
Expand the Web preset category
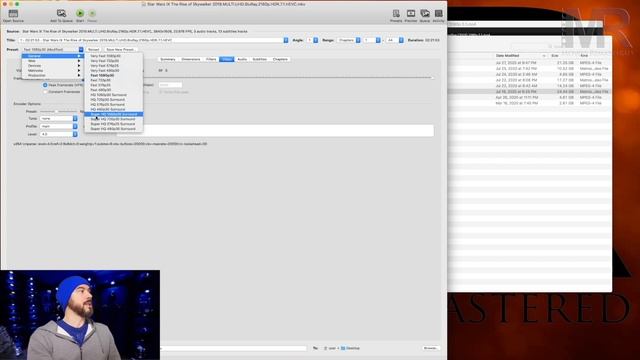(x=53, y=61)
